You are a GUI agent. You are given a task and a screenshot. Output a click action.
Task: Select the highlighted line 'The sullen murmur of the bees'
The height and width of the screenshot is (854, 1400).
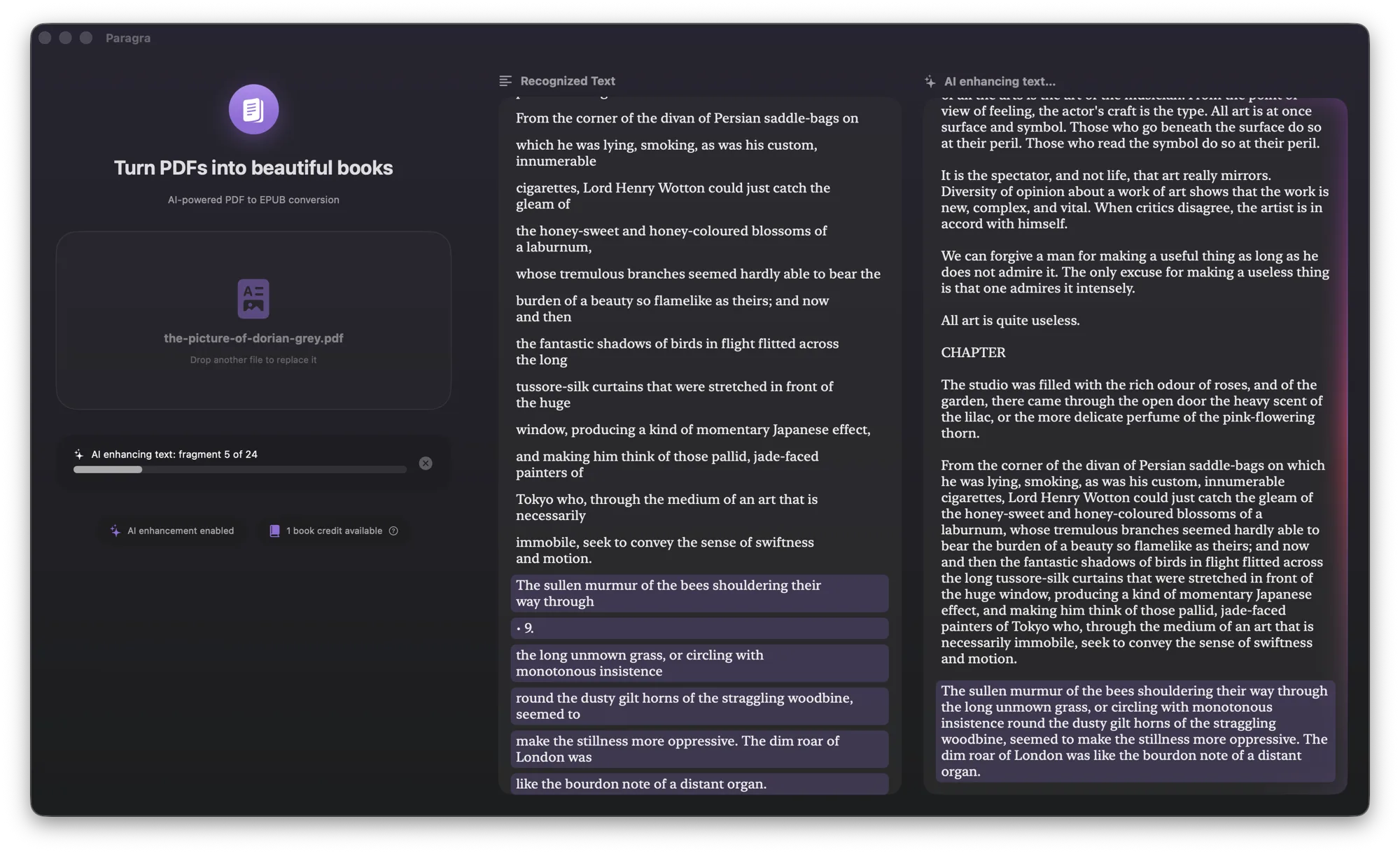[699, 593]
